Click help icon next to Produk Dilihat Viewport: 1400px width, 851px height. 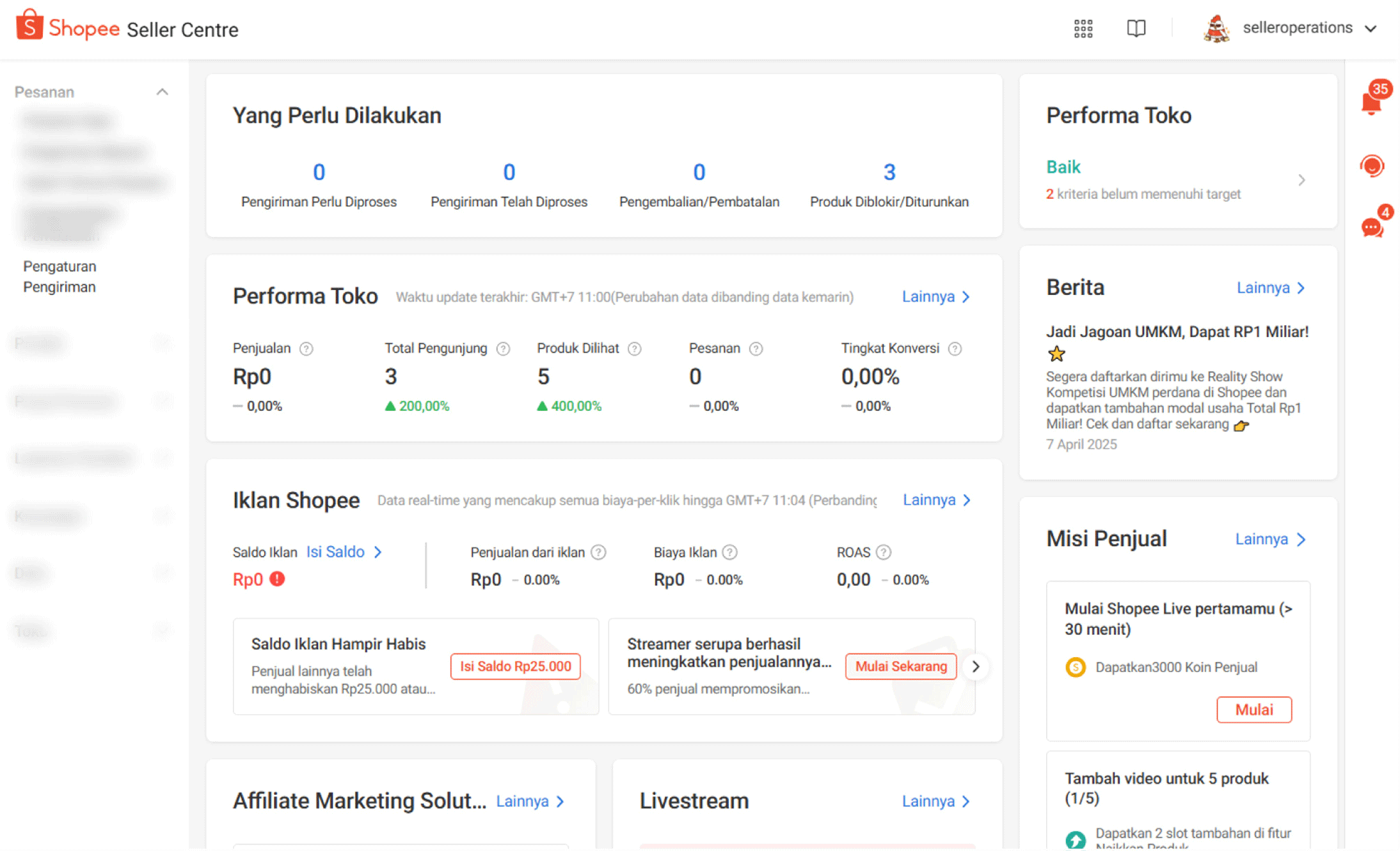click(634, 349)
